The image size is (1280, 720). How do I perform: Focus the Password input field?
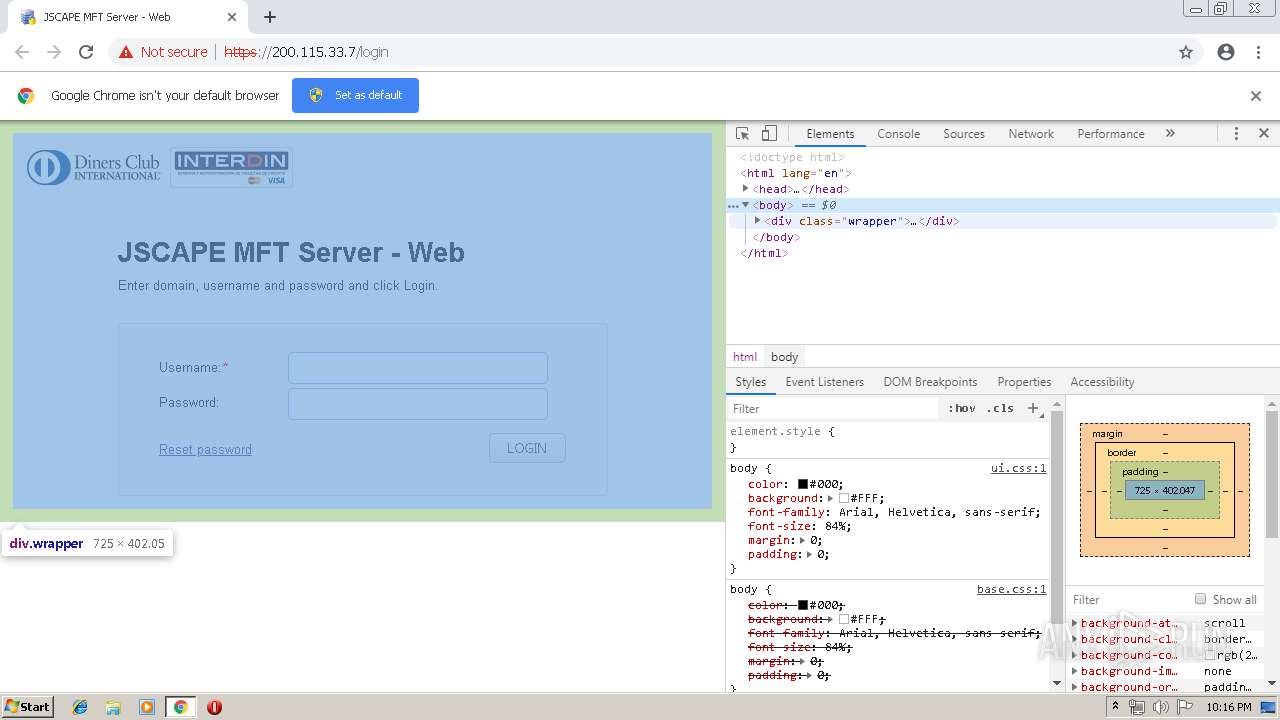[x=418, y=403]
